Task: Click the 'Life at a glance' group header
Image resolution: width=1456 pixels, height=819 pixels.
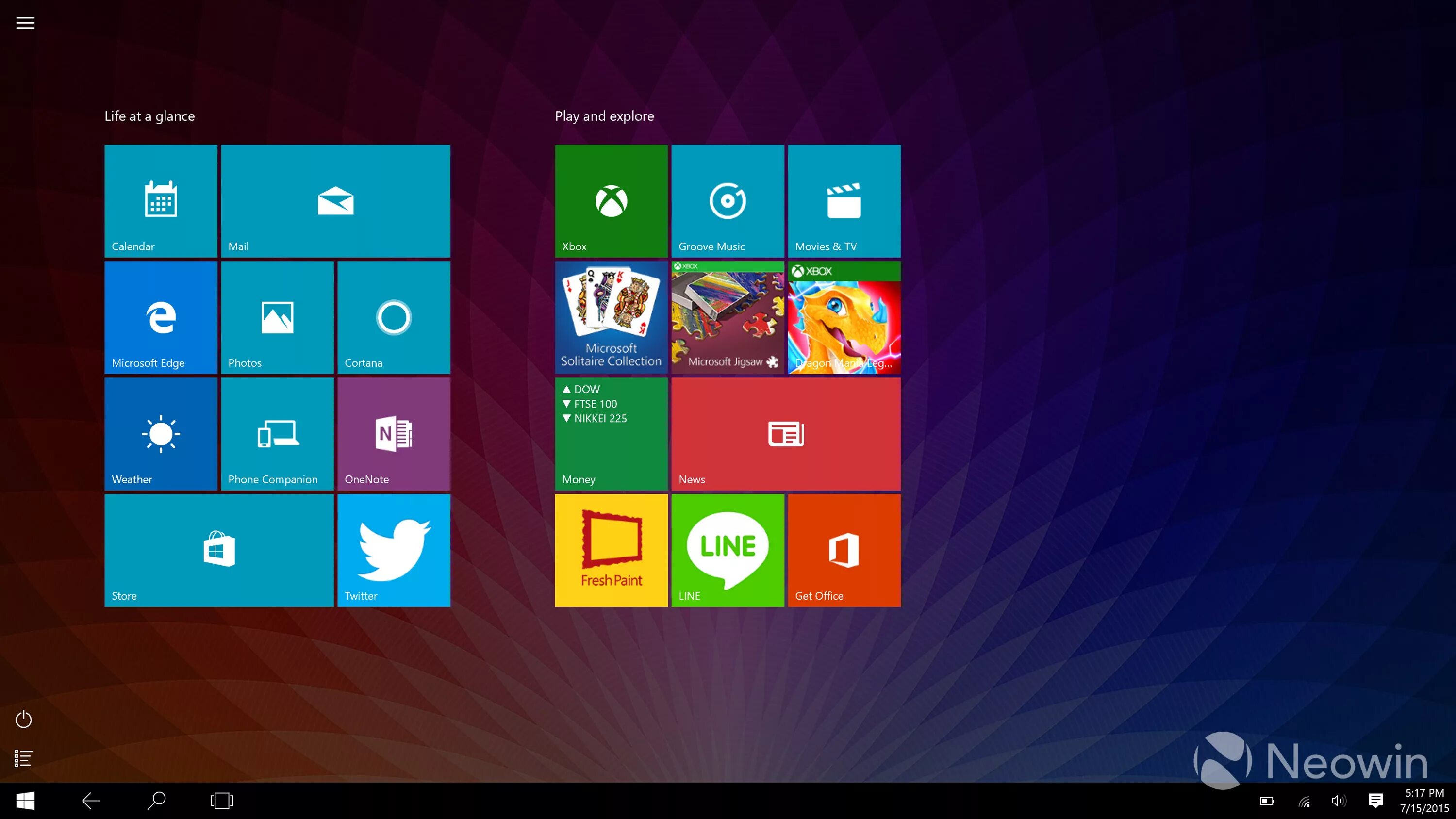Action: tap(150, 116)
